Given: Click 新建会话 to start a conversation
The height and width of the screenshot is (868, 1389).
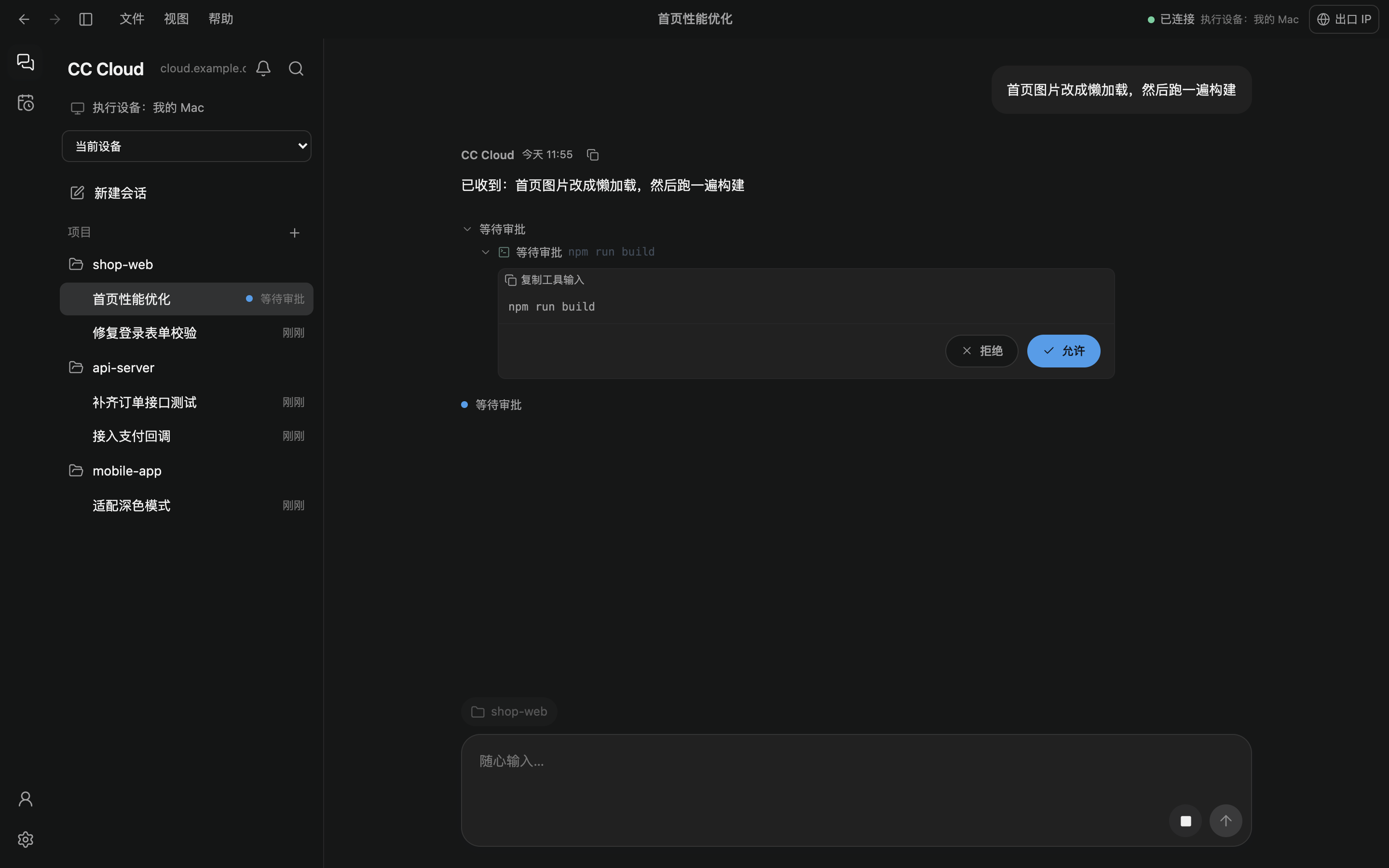Looking at the screenshot, I should point(187,193).
